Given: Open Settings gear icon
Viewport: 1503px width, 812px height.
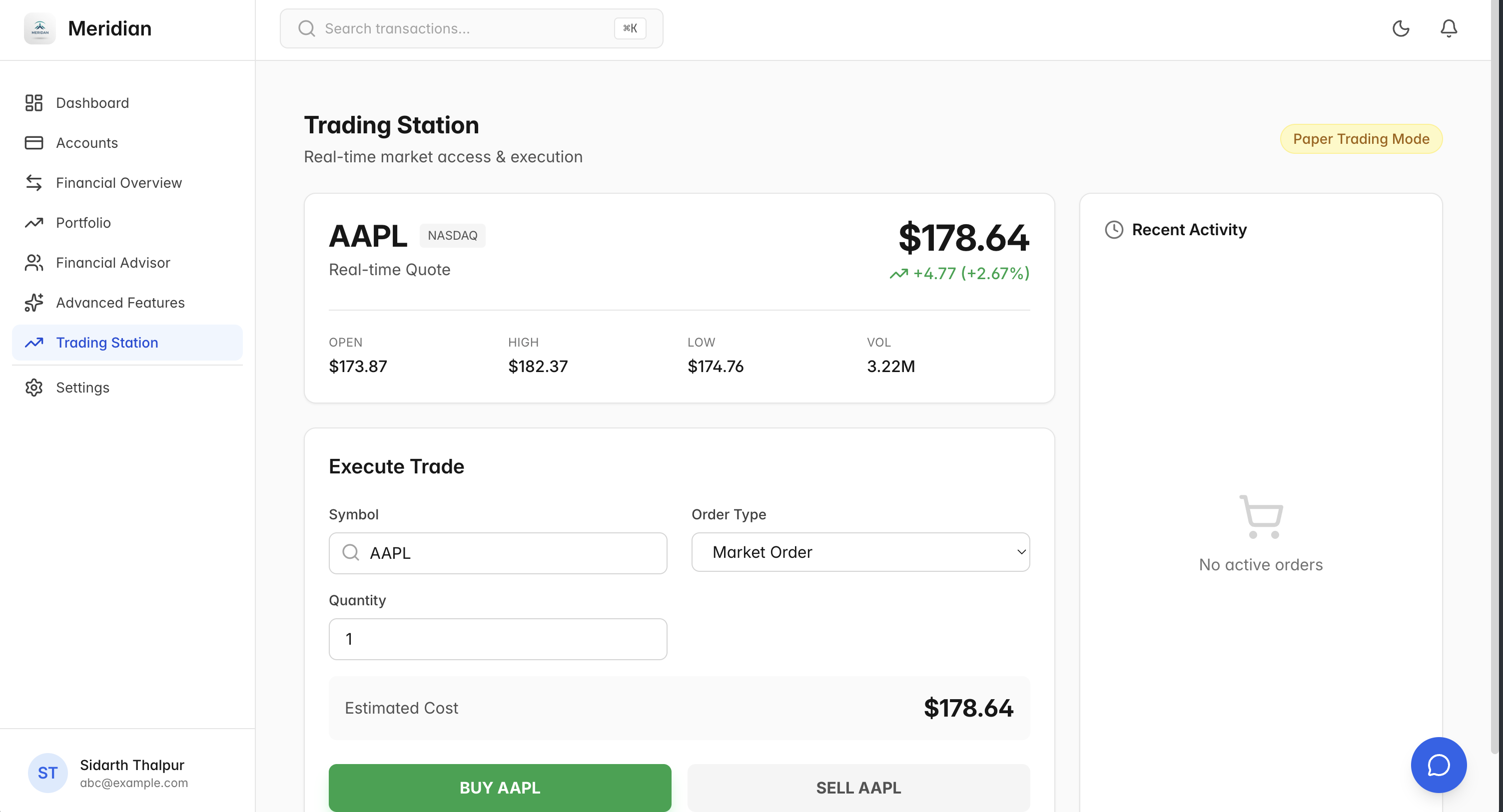Looking at the screenshot, I should [x=34, y=388].
